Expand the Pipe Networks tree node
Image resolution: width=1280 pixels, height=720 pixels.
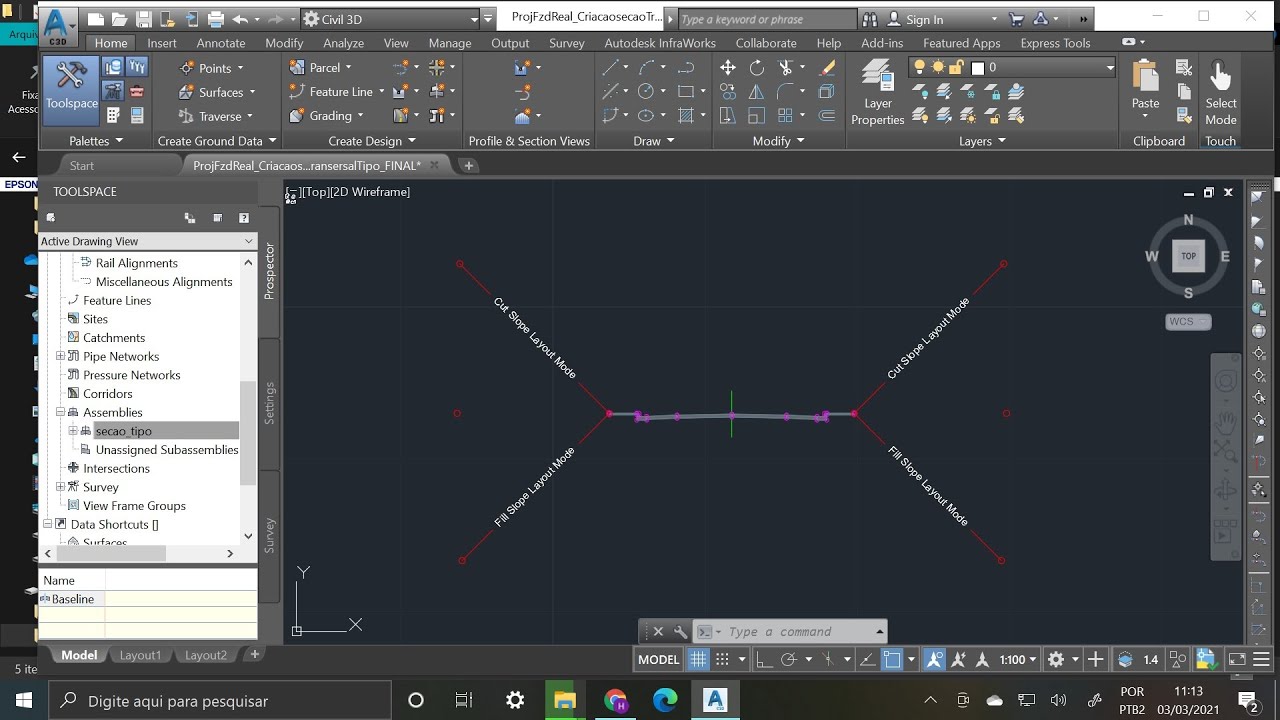60,356
